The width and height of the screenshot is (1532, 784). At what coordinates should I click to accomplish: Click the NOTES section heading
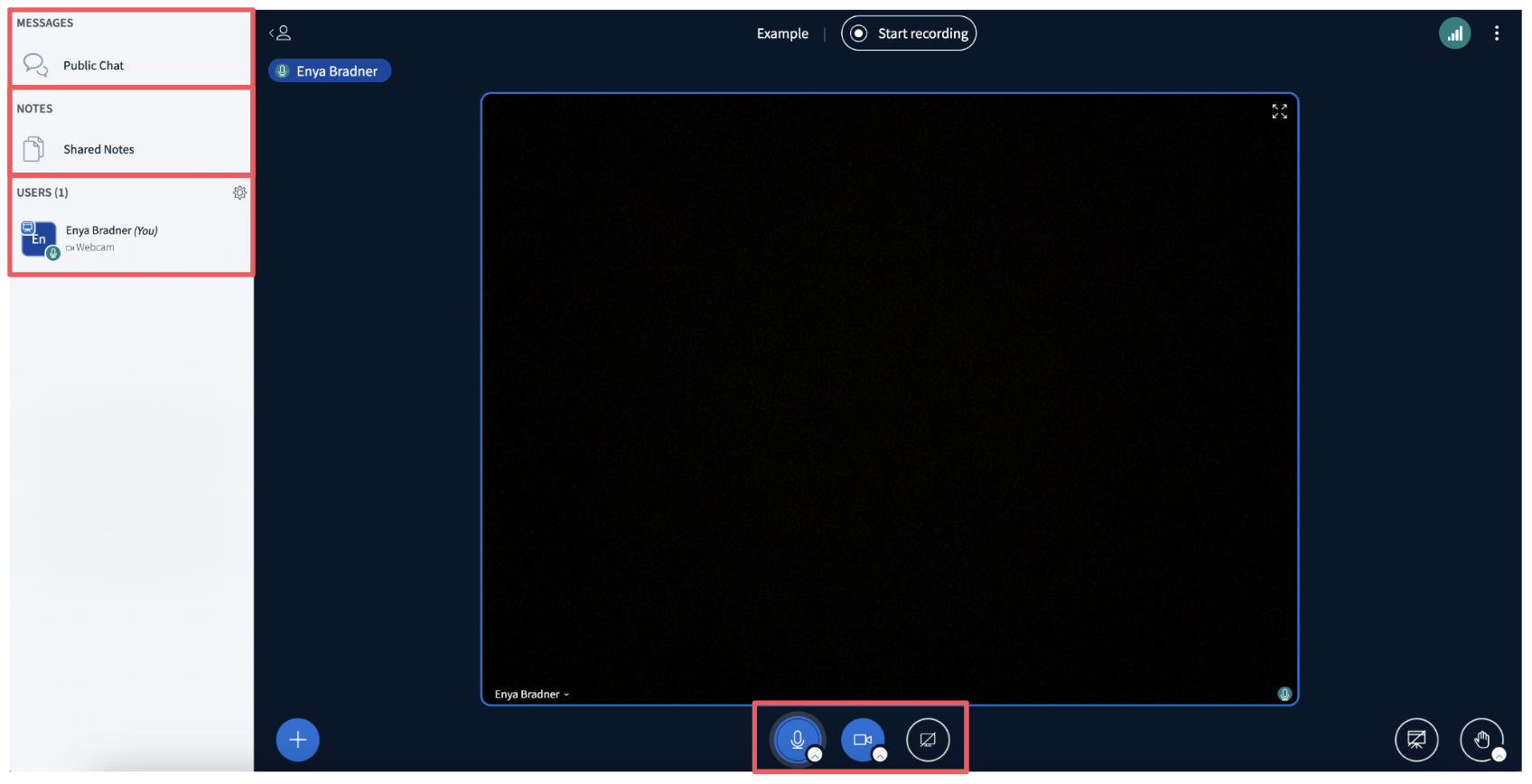(34, 108)
